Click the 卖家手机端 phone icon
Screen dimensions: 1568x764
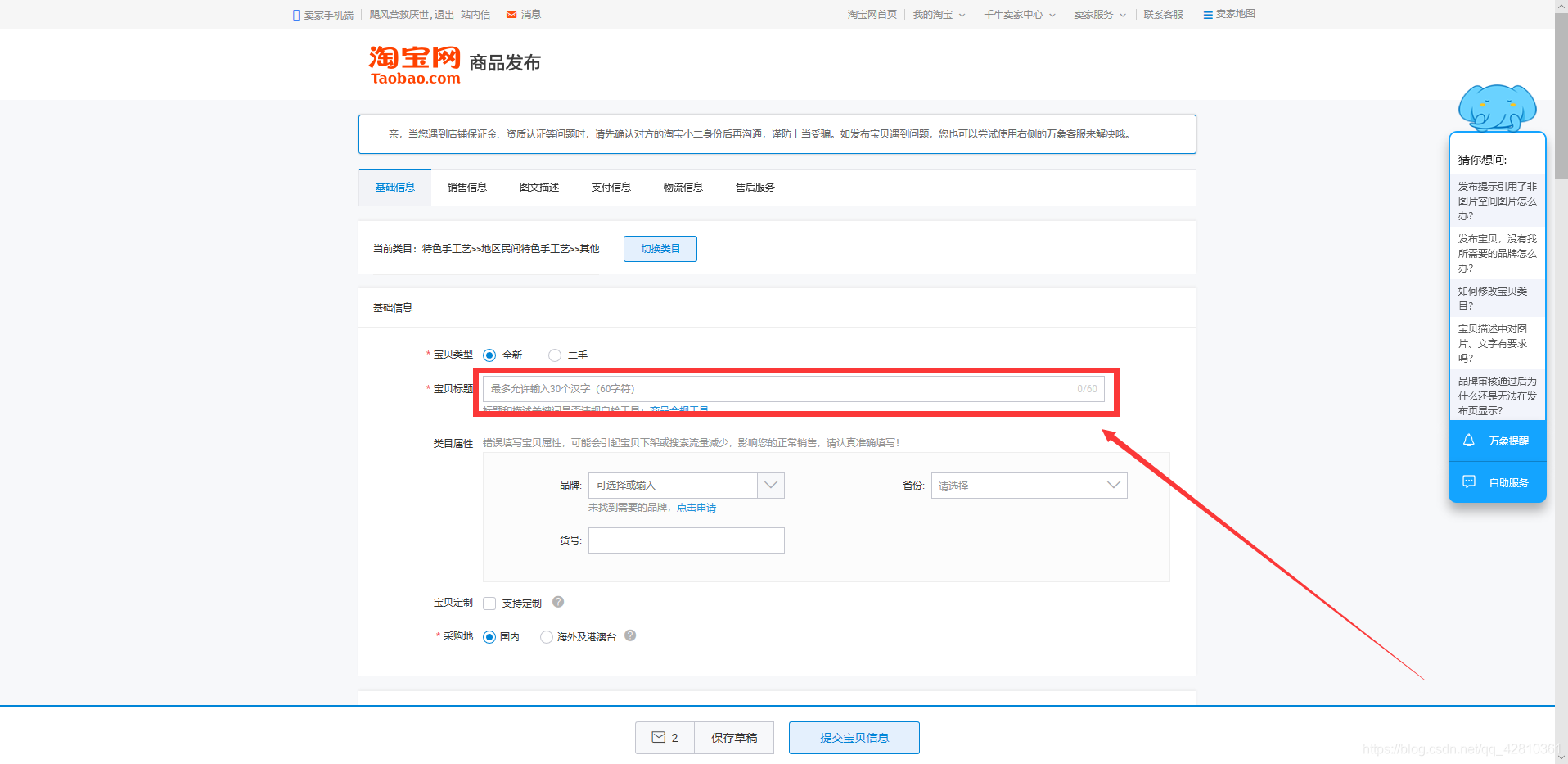pos(296,16)
